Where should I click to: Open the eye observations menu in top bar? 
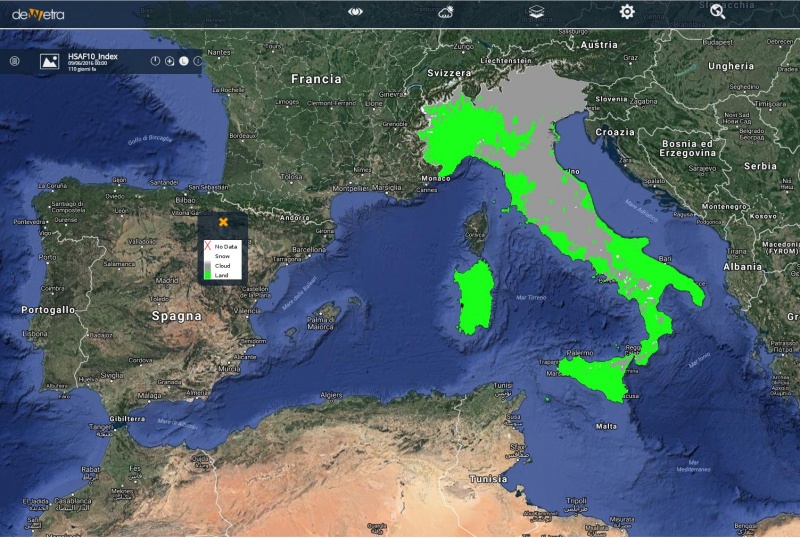click(355, 12)
